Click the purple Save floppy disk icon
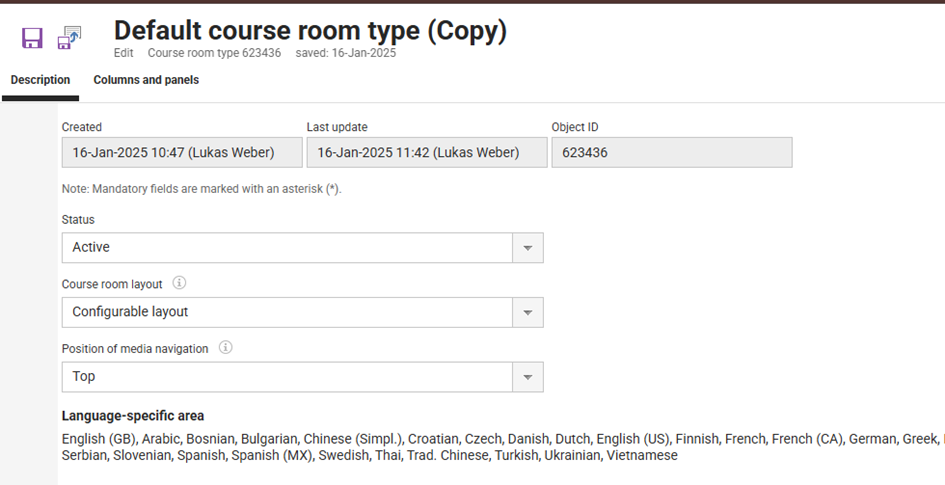The height and width of the screenshot is (485, 945). (32, 38)
